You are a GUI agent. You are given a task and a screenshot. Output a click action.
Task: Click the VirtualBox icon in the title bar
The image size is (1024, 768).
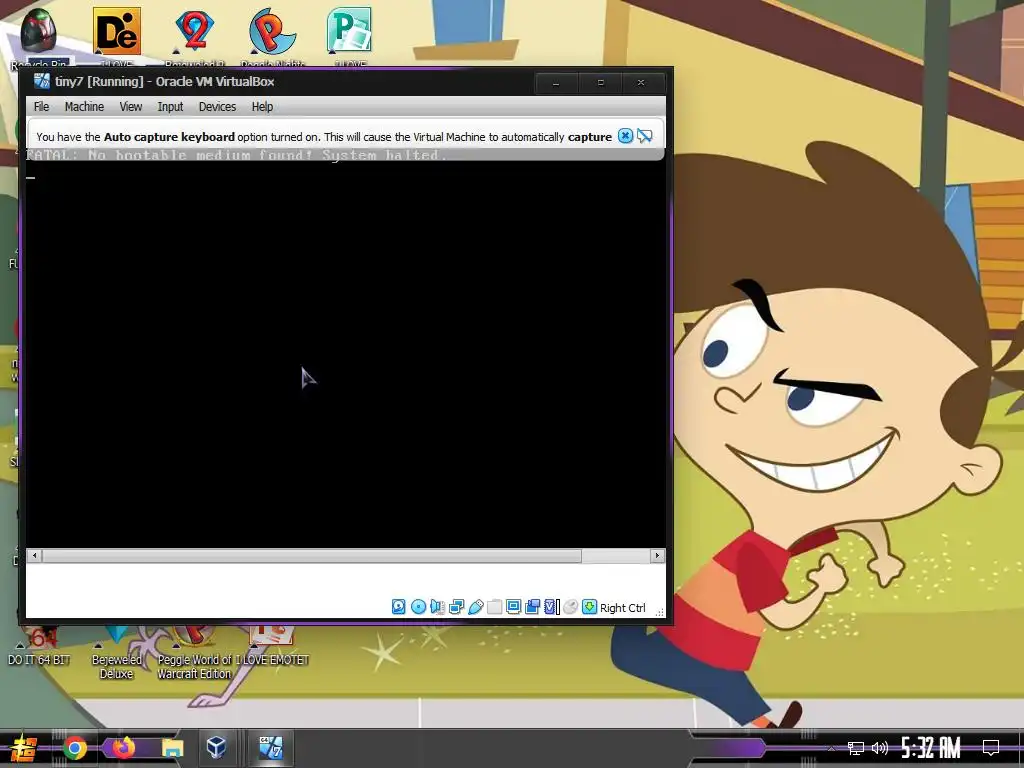[x=42, y=81]
